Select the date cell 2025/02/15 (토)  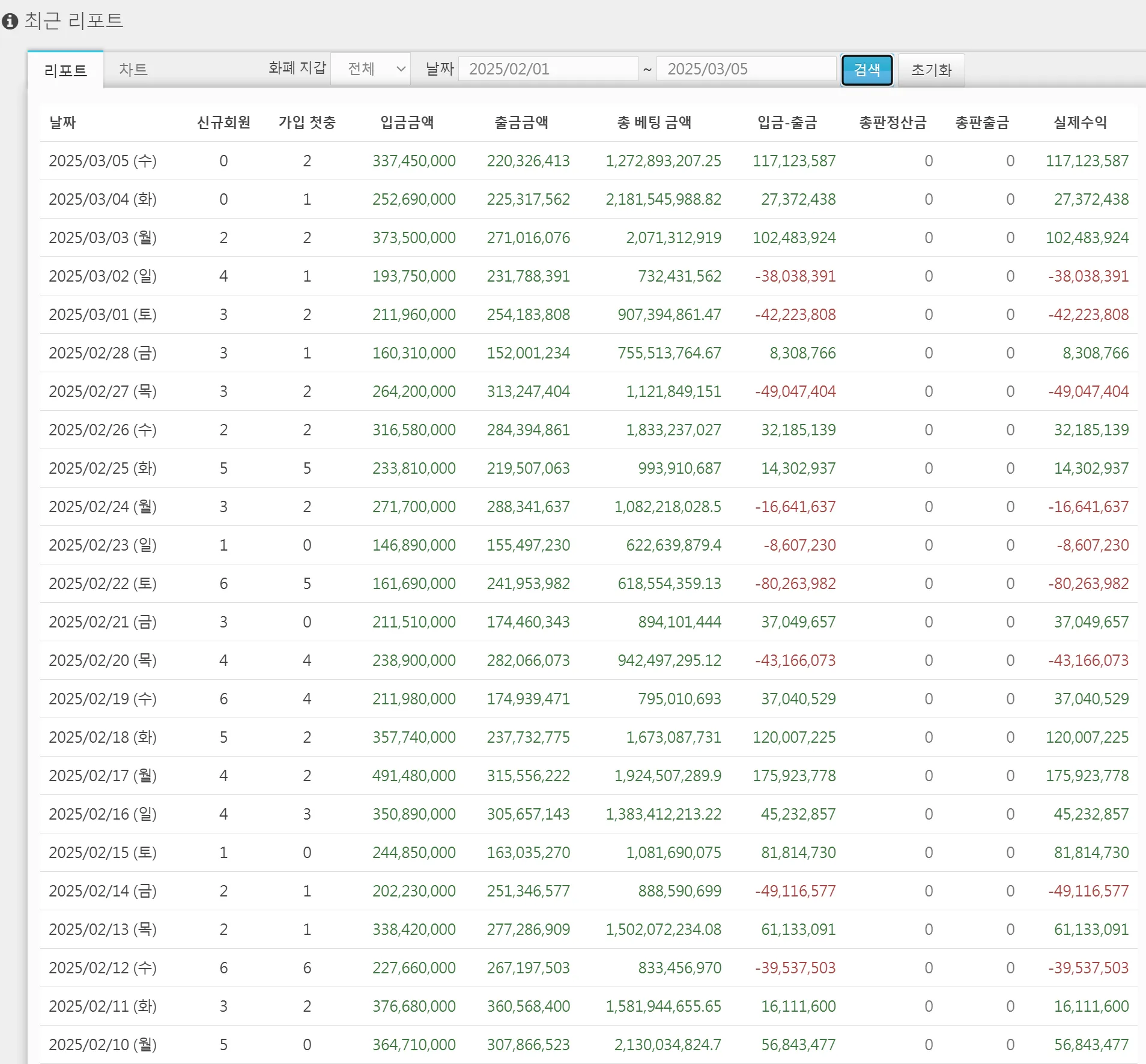[103, 853]
